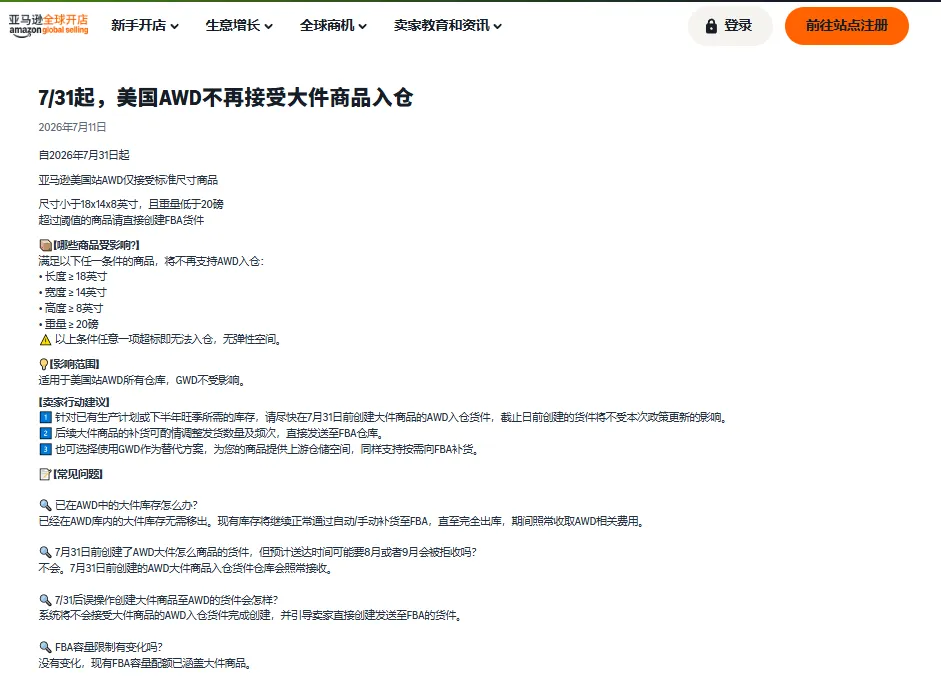Open the 卖家教育和资讯 menu

[x=448, y=25]
